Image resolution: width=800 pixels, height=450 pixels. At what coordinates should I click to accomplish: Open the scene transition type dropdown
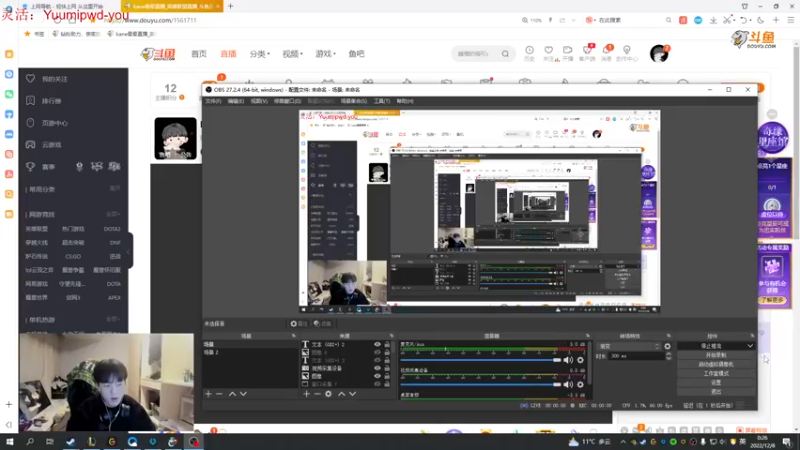point(629,346)
